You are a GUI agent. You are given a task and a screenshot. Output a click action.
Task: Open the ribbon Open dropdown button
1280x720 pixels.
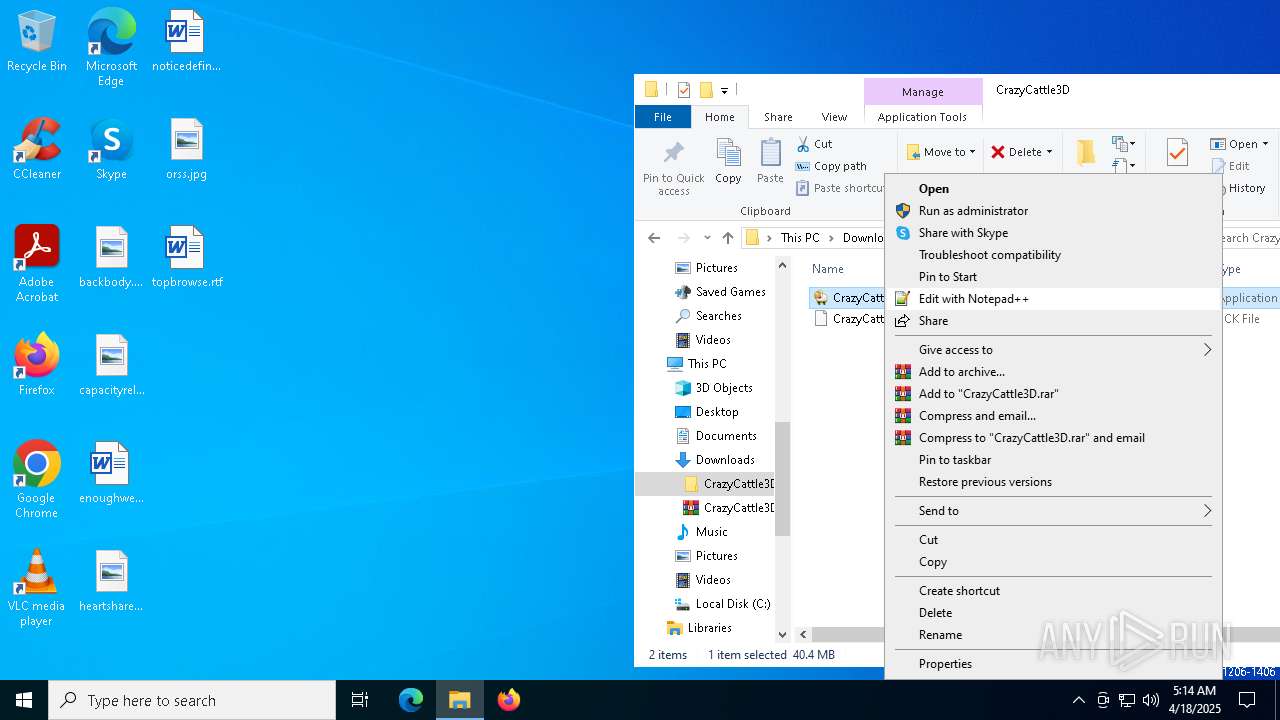[x=1239, y=144]
